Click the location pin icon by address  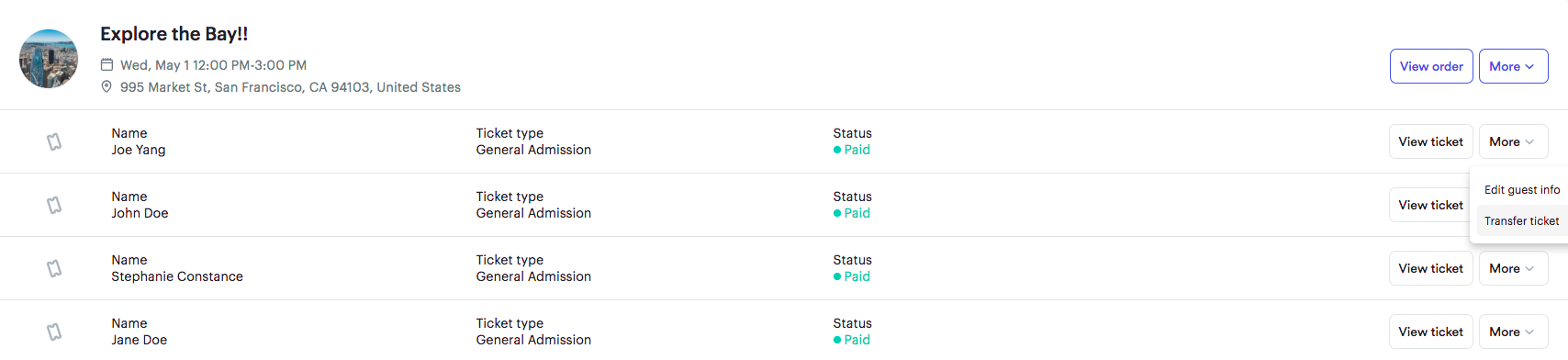[x=106, y=86]
